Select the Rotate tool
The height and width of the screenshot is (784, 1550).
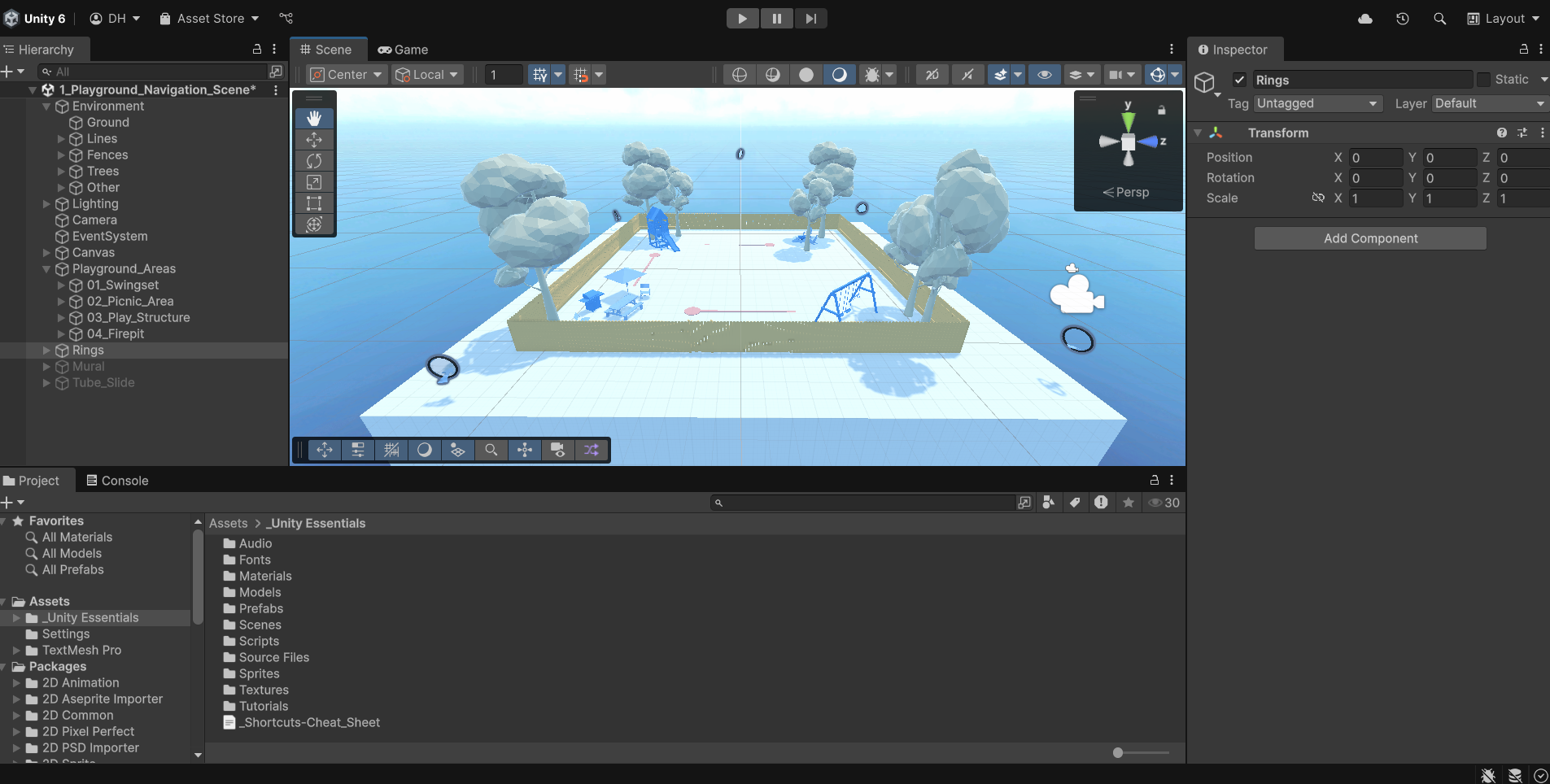[x=314, y=161]
